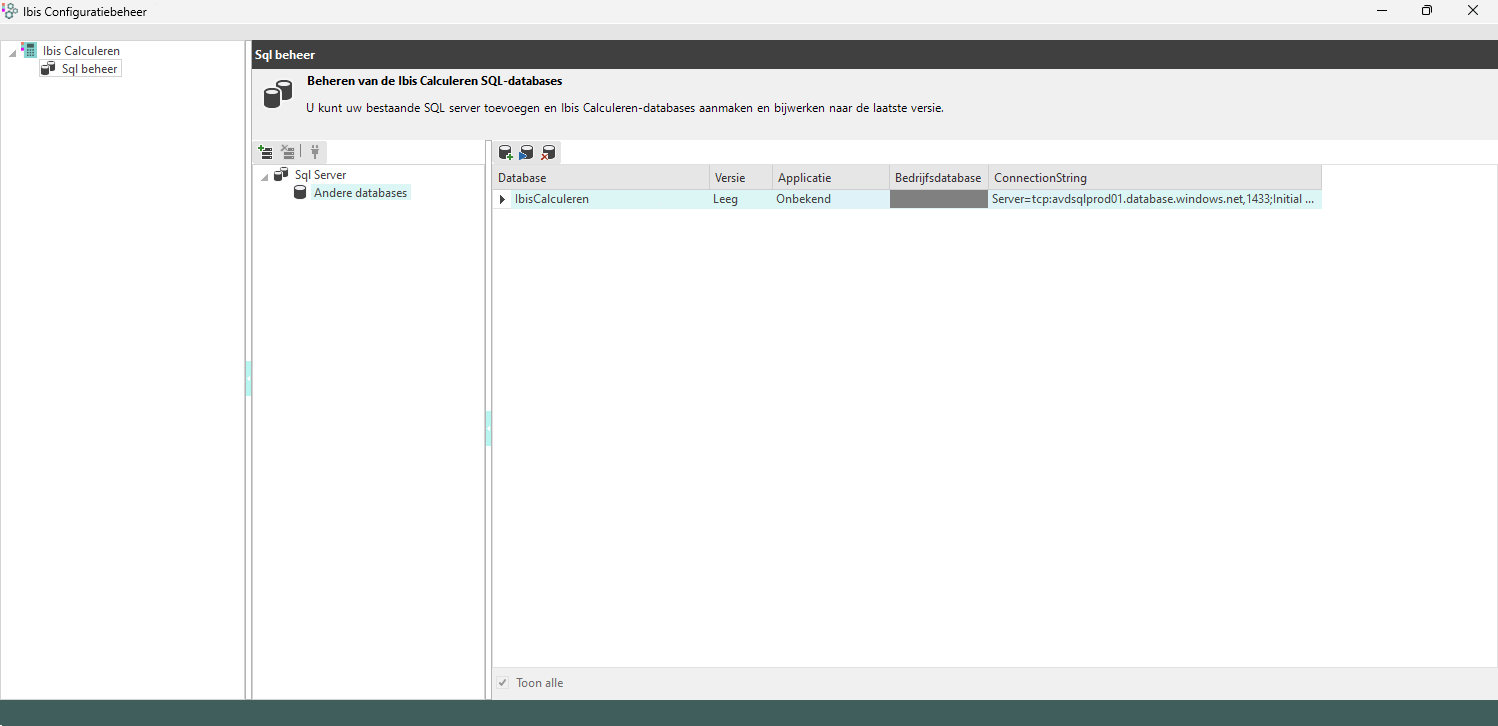
Task: Sort by the Database column header
Action: click(x=601, y=178)
